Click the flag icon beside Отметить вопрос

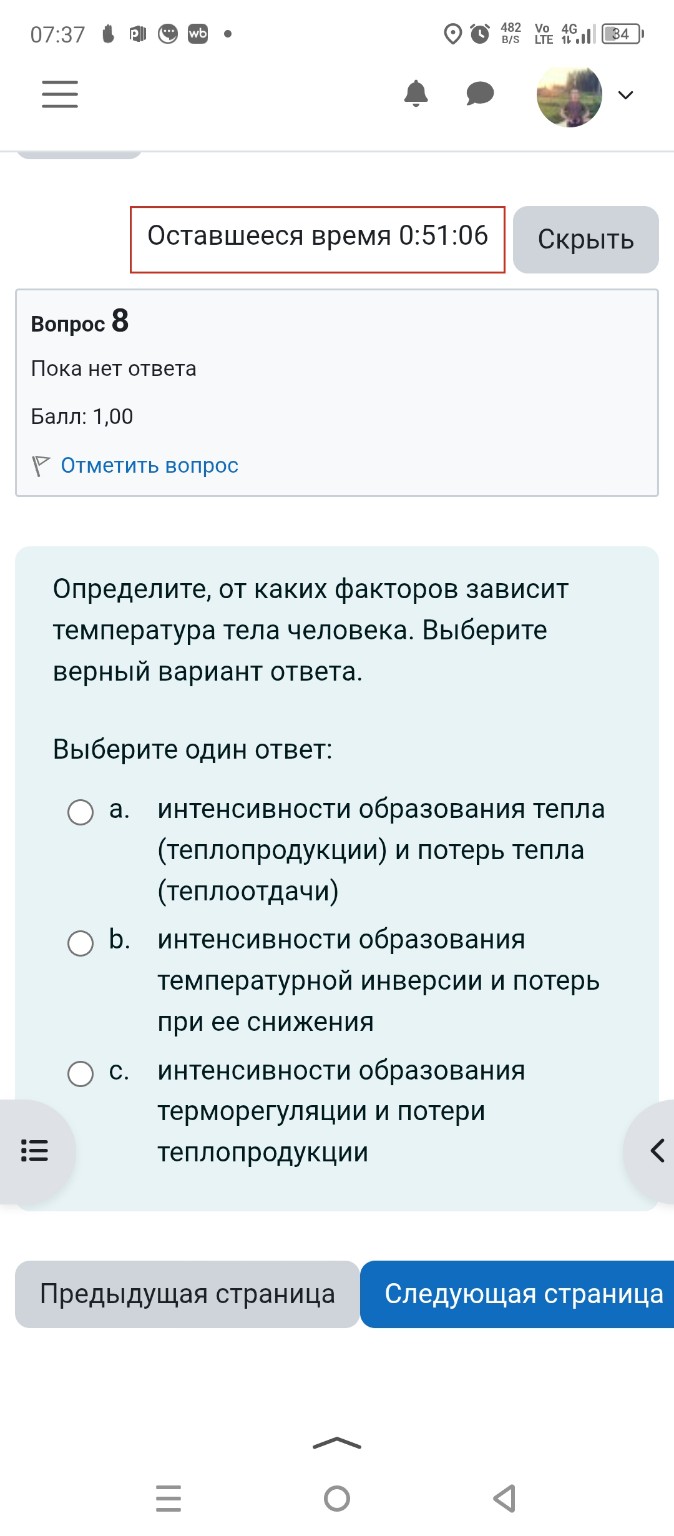(39, 465)
